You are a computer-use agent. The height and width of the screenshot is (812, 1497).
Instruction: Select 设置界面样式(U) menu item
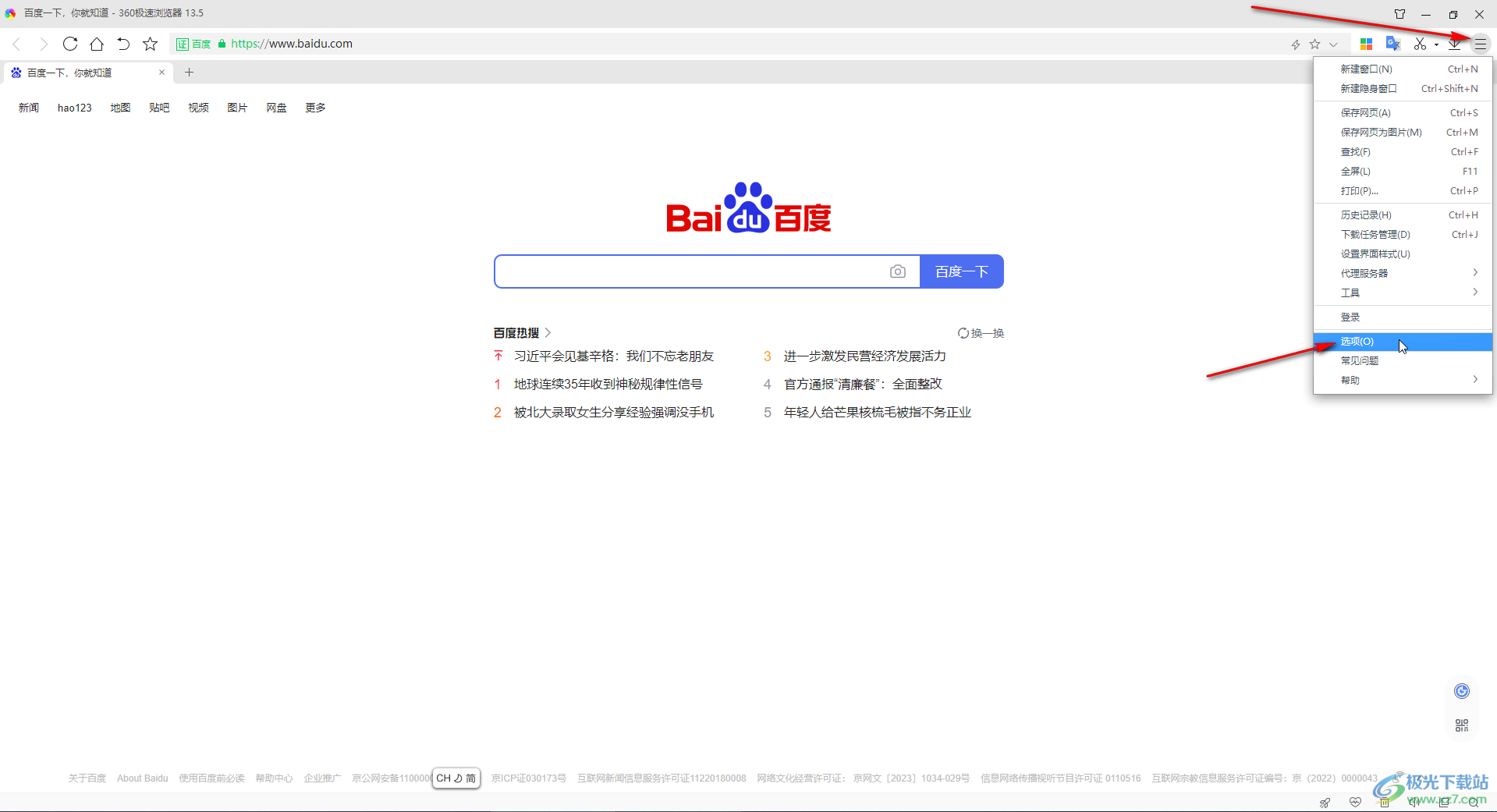click(x=1403, y=254)
